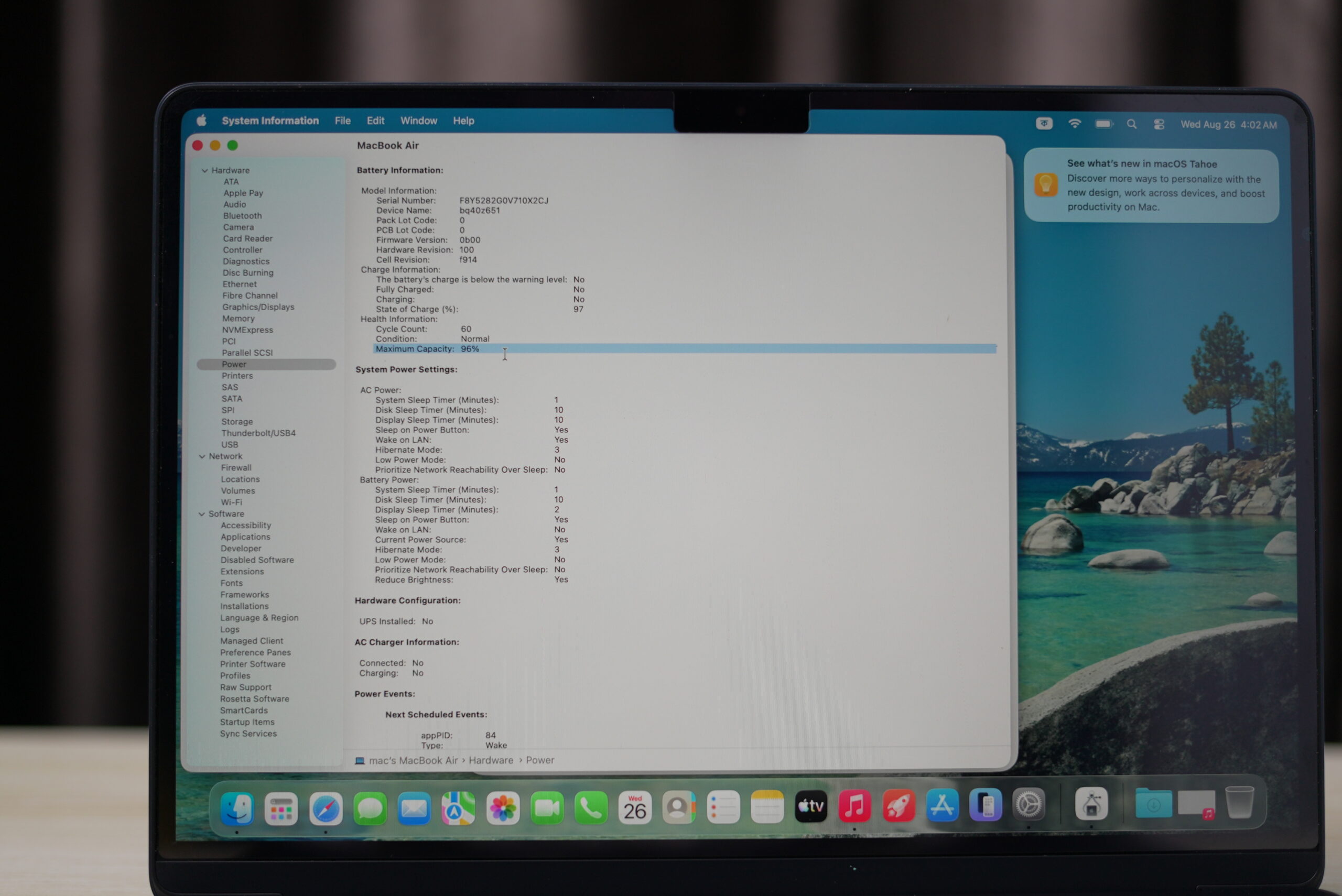This screenshot has width=1342, height=896.
Task: Click 'mac's MacBook Air' in path bar
Action: [413, 760]
